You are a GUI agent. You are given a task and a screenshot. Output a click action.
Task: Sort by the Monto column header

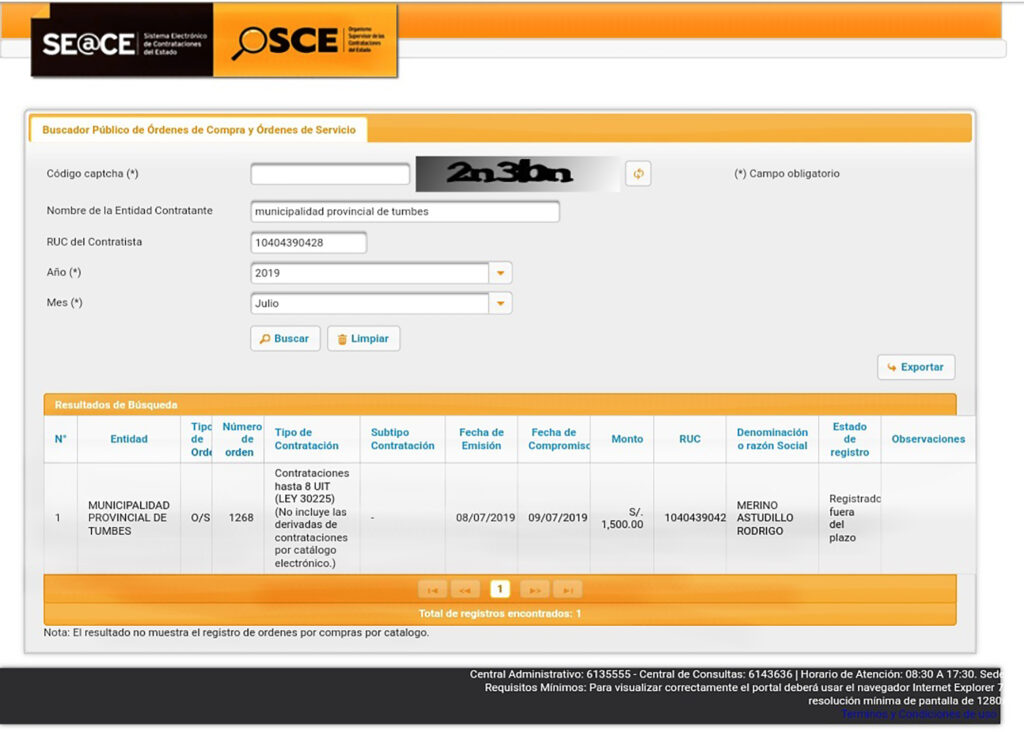click(627, 439)
